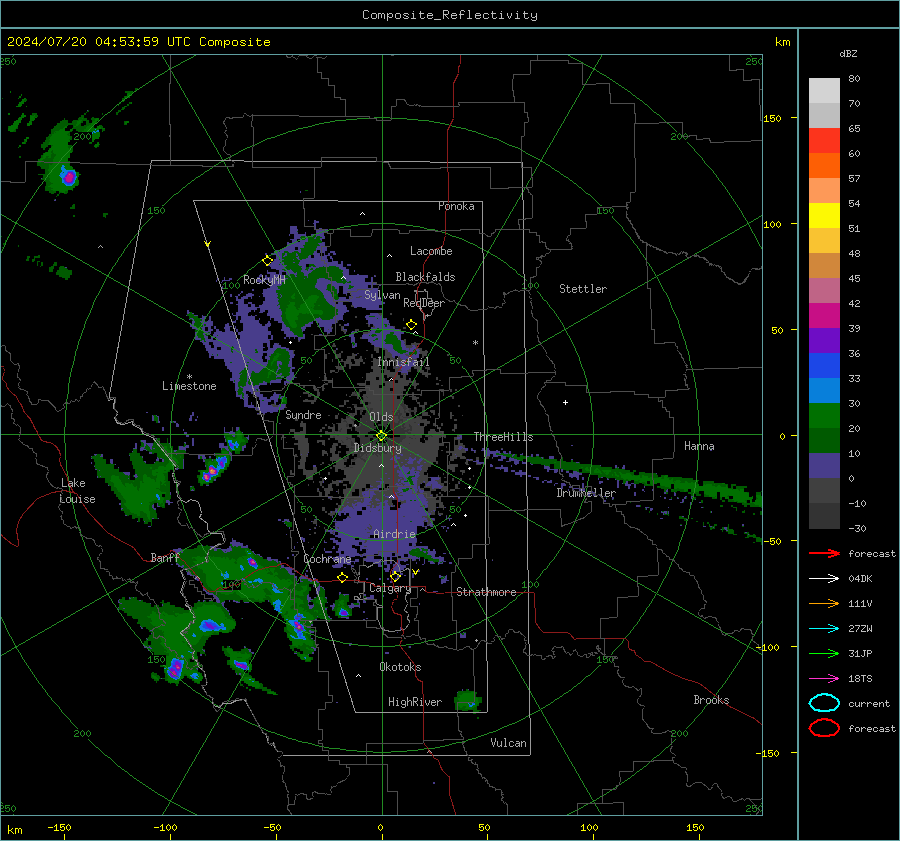This screenshot has width=900, height=841.
Task: Click the Hanna town label
Action: tap(699, 446)
